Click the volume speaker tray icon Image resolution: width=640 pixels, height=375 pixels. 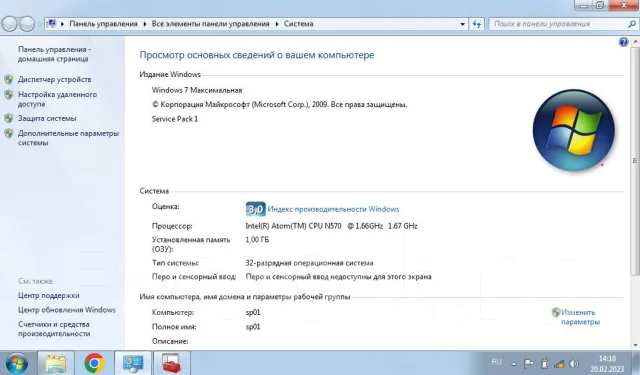pyautogui.click(x=574, y=363)
